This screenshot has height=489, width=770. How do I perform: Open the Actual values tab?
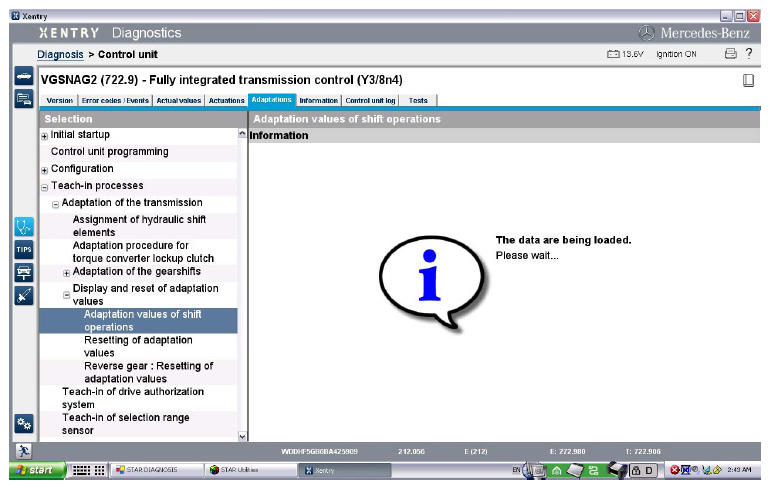point(180,100)
